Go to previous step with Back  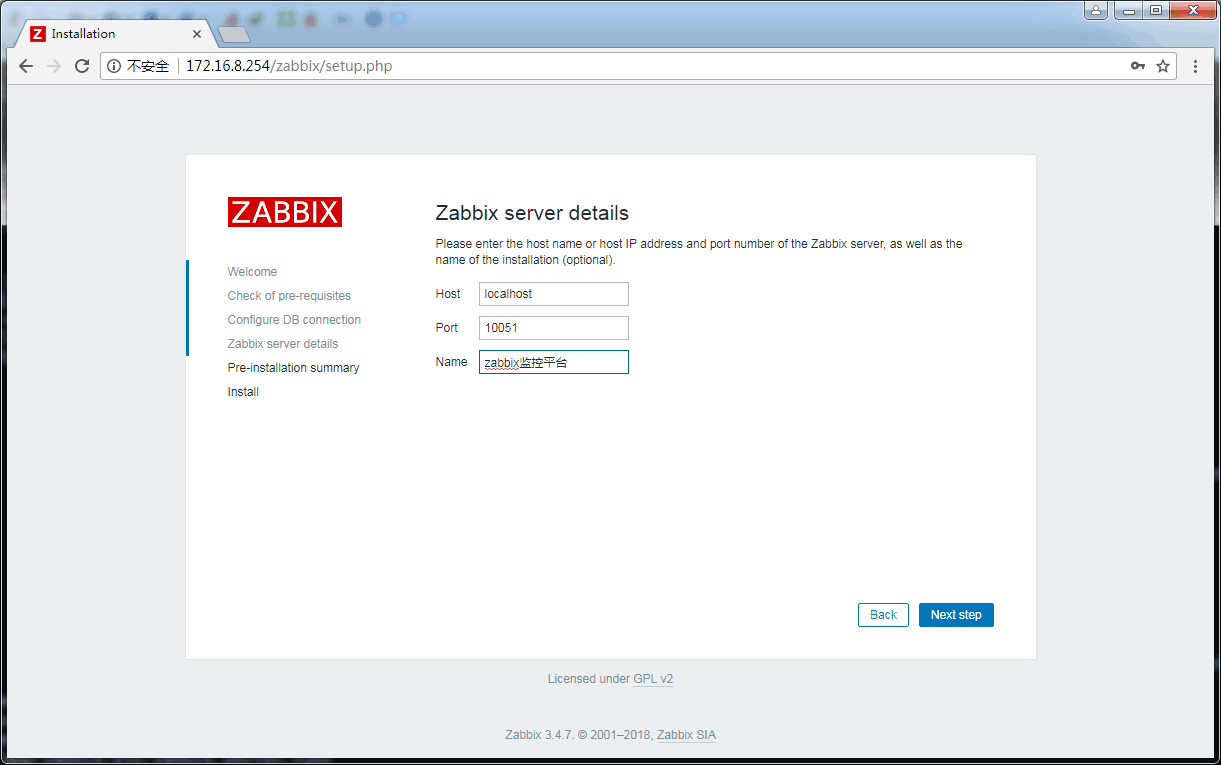883,615
